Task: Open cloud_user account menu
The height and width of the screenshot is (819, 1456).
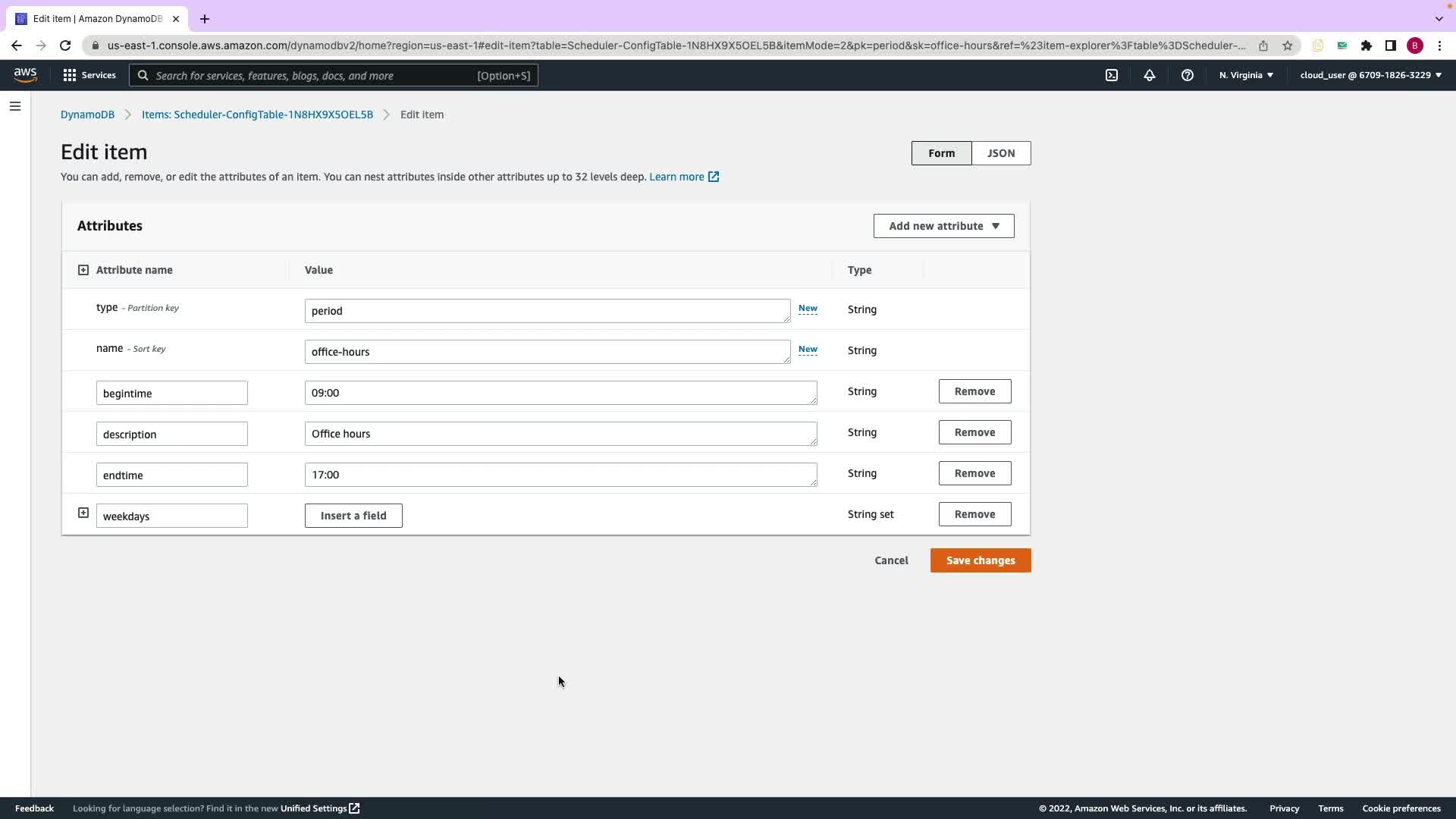Action: point(1370,75)
